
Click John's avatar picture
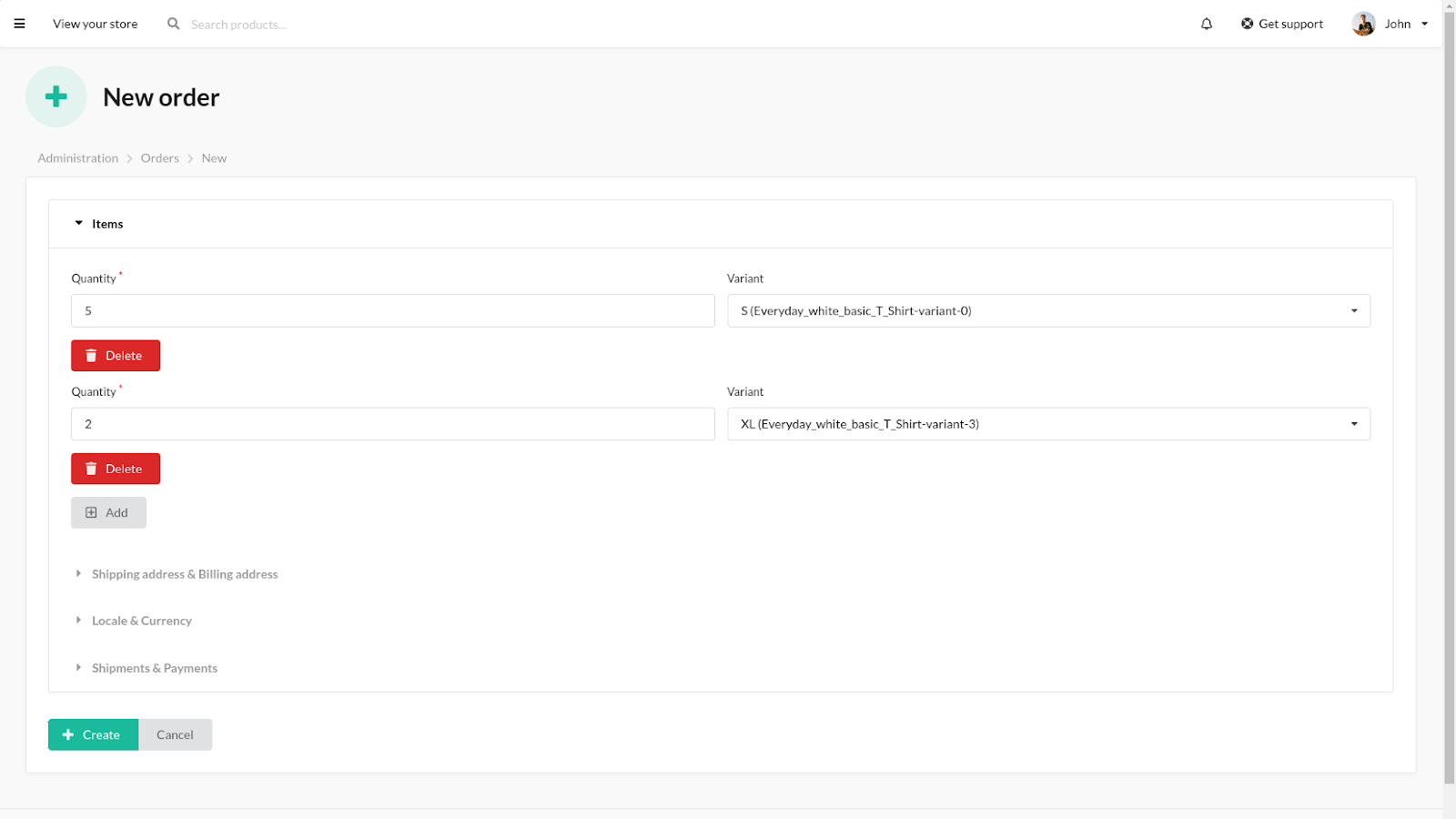1363,24
